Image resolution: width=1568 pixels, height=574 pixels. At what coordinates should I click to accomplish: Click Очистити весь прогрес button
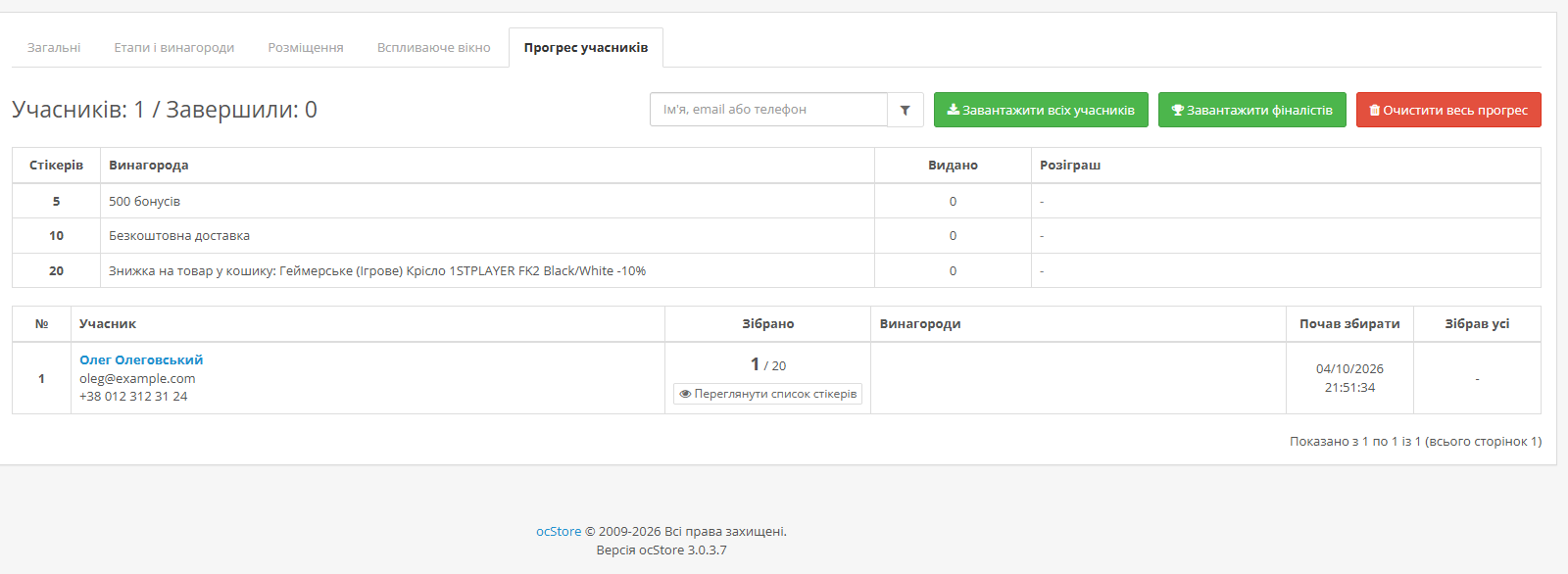[x=1448, y=110]
